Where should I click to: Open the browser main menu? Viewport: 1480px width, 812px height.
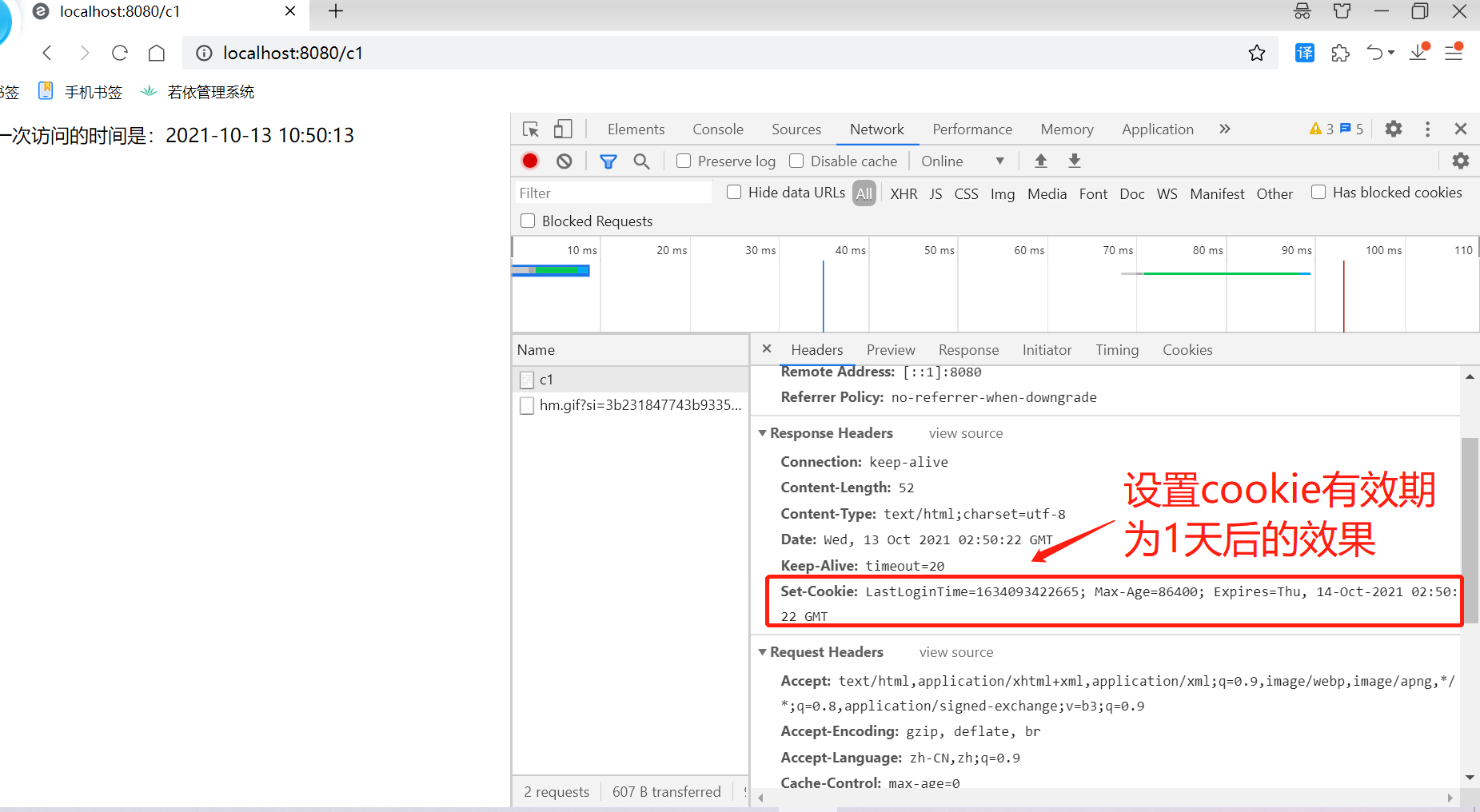(1454, 52)
